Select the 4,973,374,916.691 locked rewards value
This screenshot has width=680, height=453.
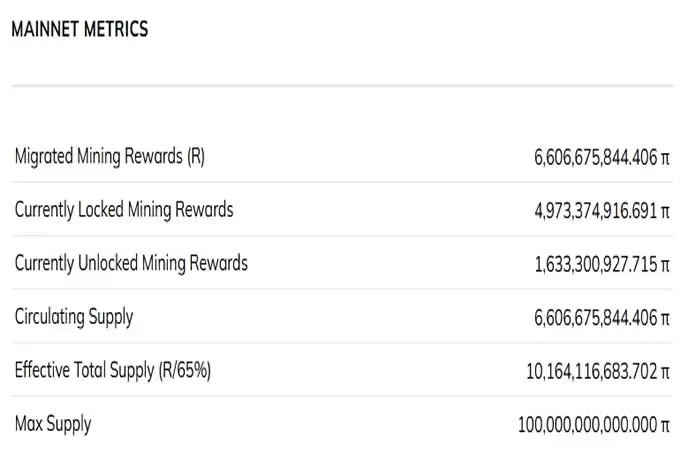pyautogui.click(x=595, y=211)
